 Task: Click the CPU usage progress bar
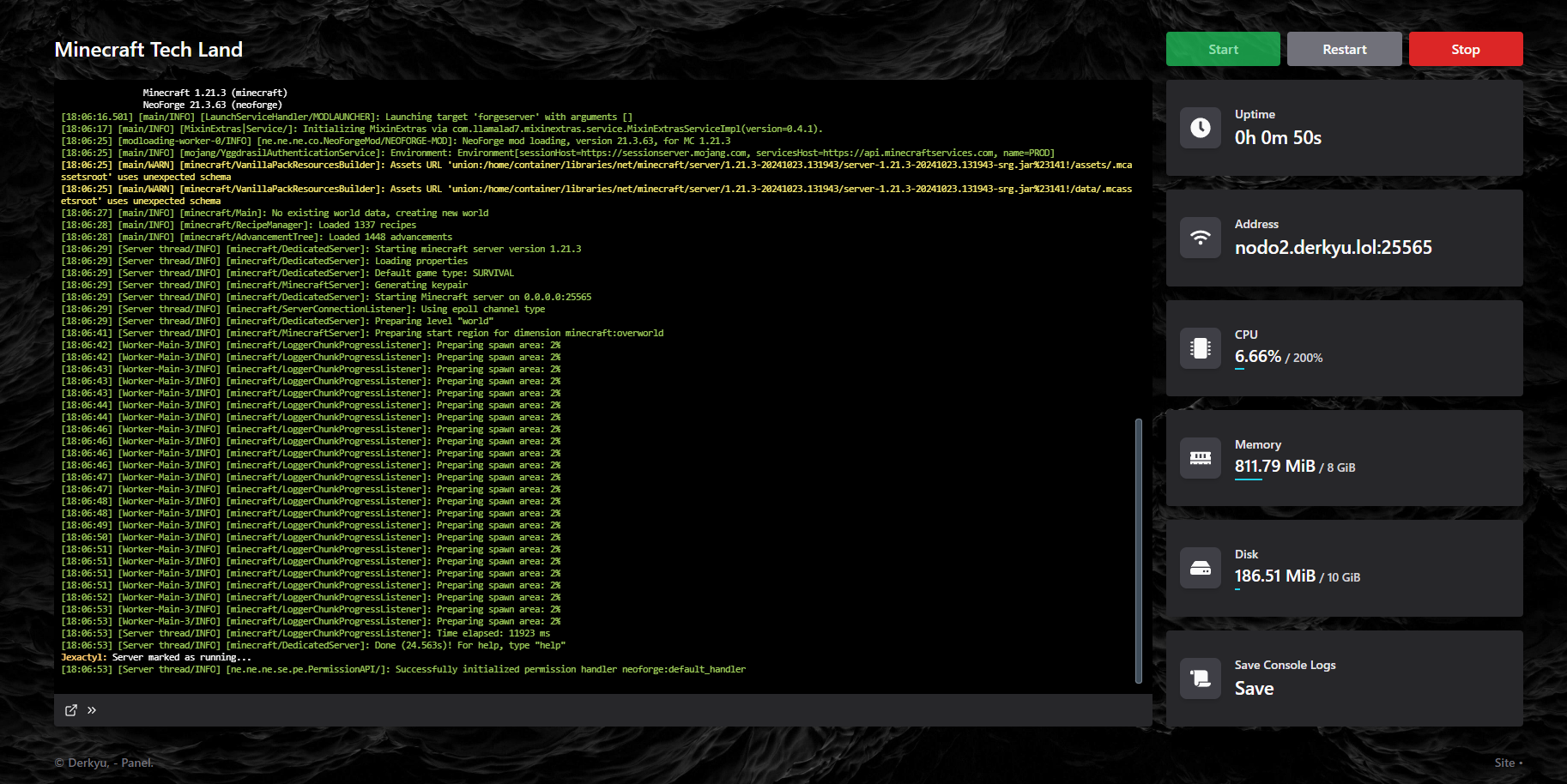1239,369
